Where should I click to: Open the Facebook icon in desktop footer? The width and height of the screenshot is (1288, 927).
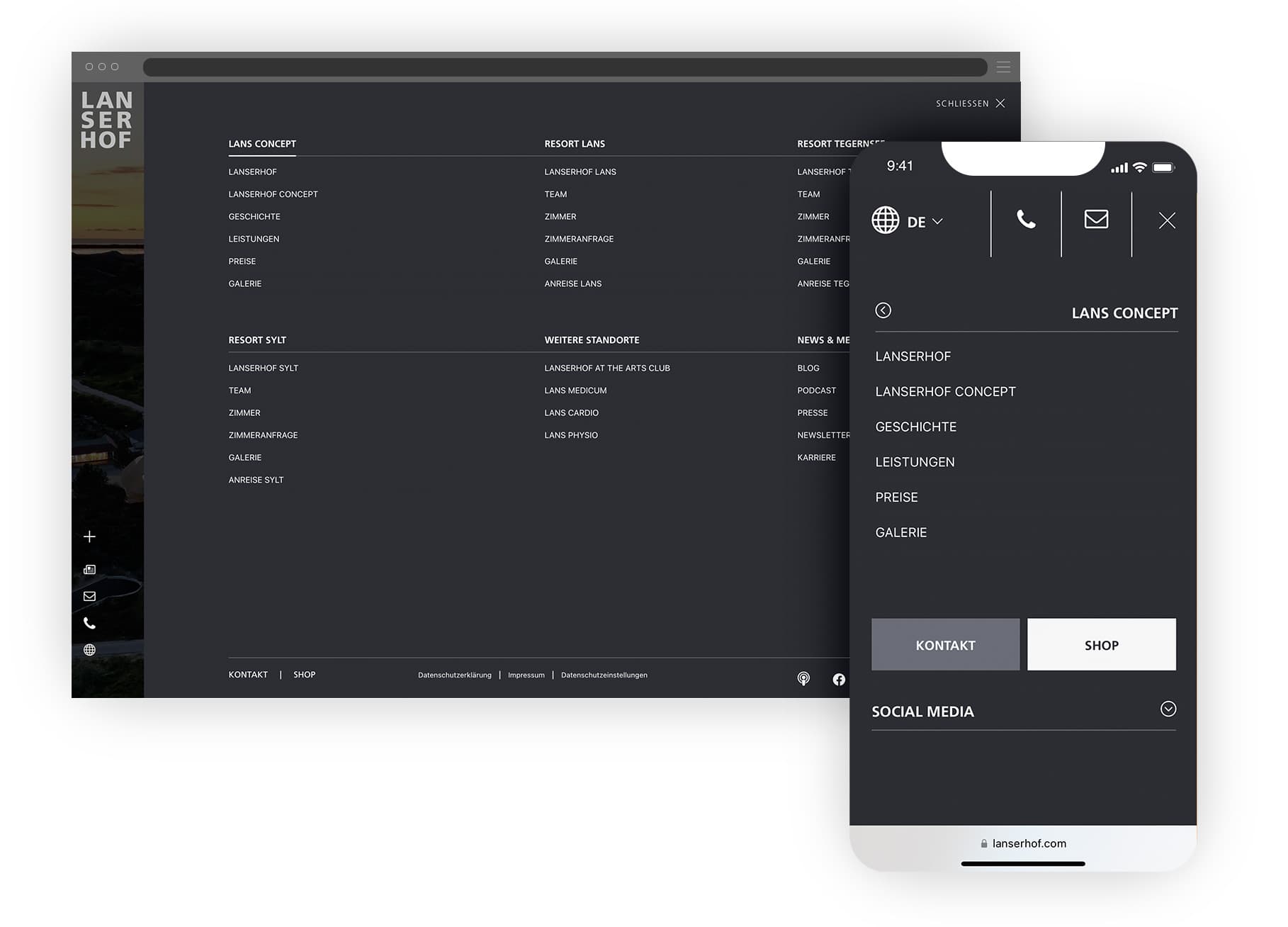[839, 680]
